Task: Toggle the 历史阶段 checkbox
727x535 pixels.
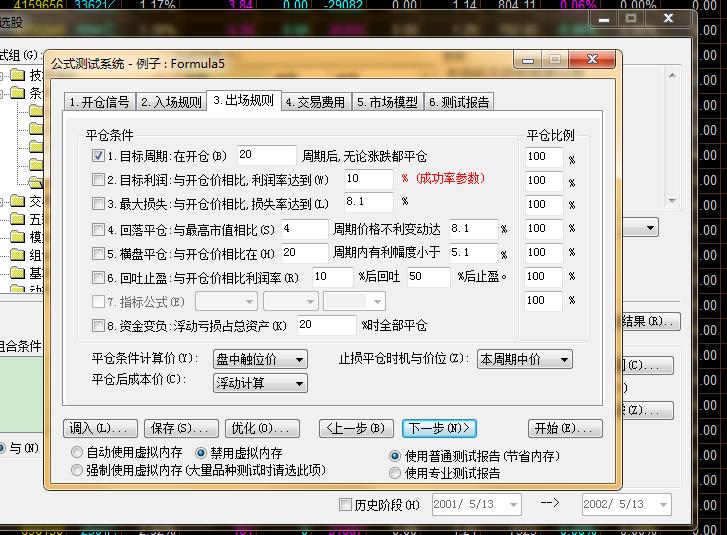Action: click(x=346, y=505)
